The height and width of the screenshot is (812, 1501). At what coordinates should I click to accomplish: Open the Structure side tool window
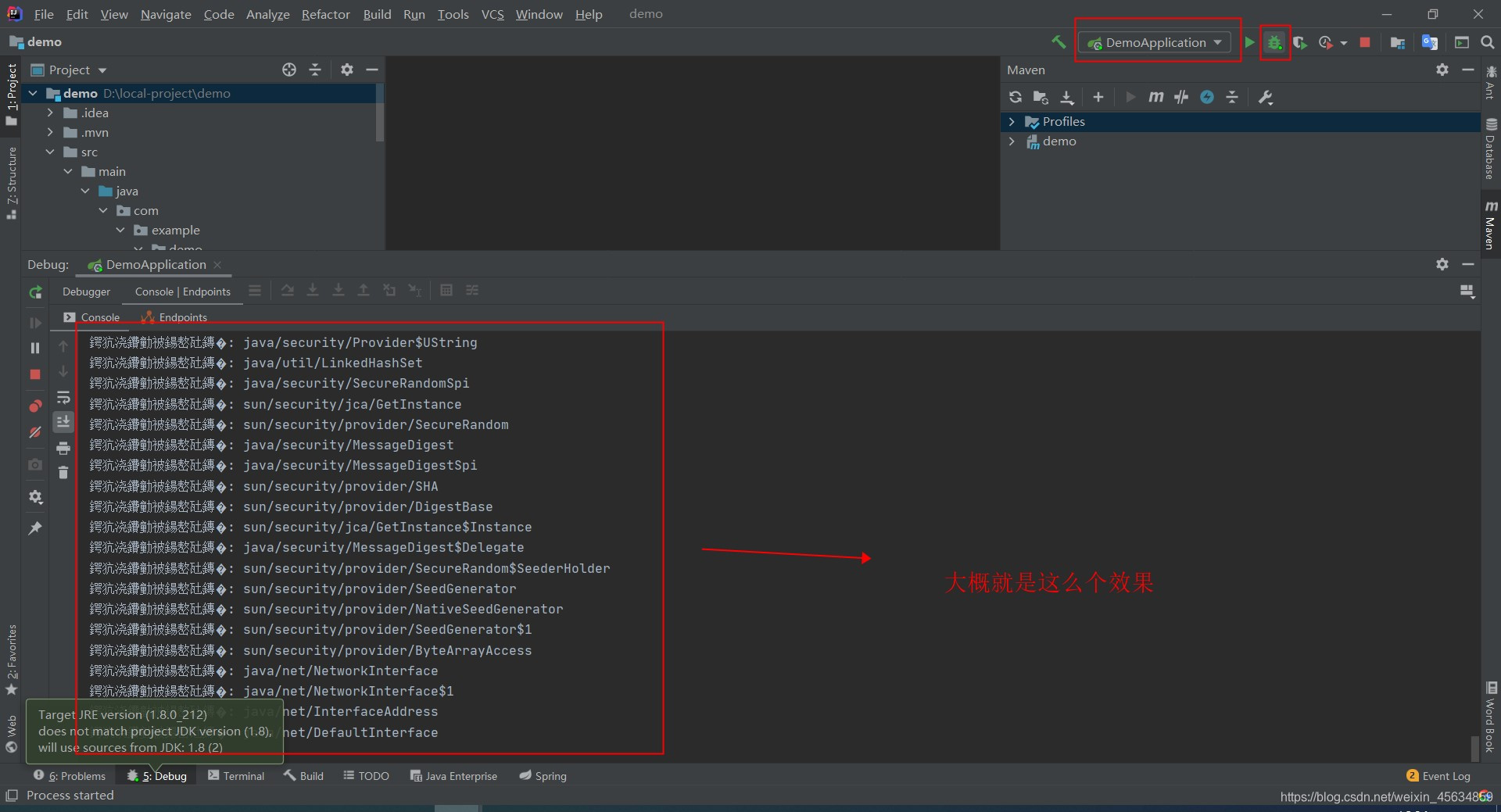[11, 183]
